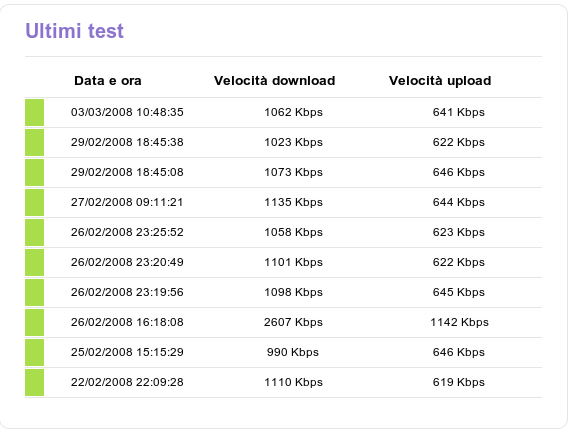Image resolution: width=575 pixels, height=435 pixels.
Task: Click the 'Velocità download' column header
Action: [275, 81]
